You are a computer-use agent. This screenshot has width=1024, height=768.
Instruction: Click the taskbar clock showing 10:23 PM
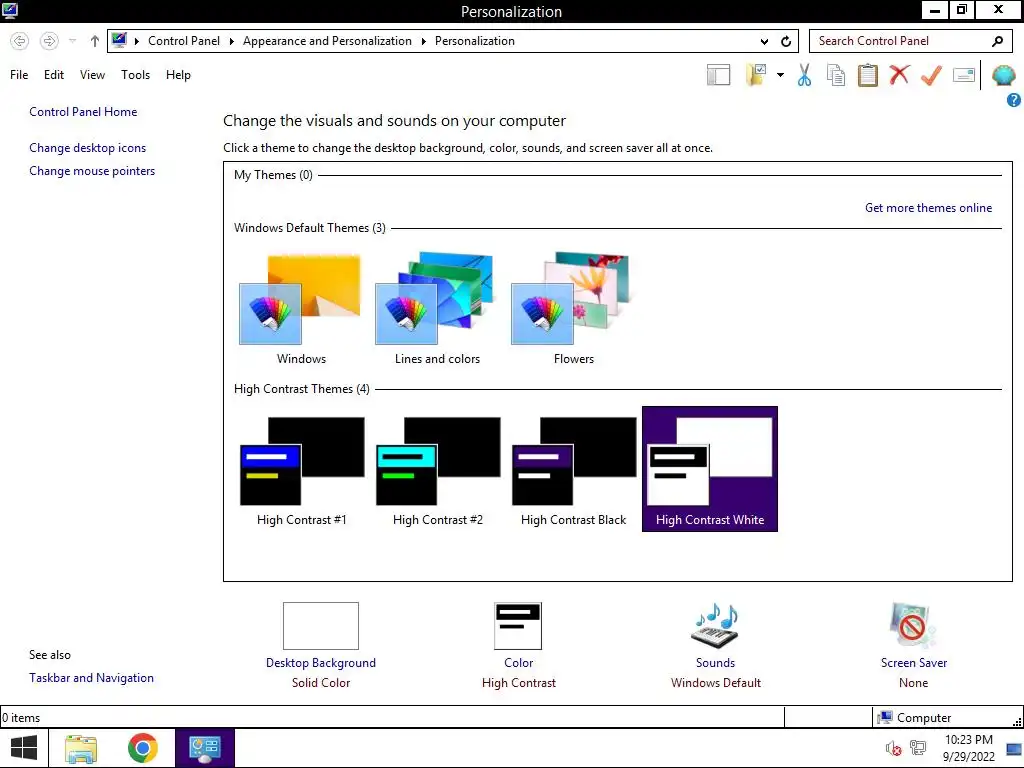968,748
